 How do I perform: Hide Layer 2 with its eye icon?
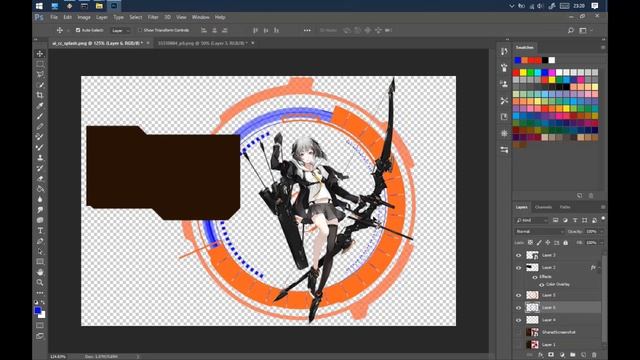tap(518, 268)
